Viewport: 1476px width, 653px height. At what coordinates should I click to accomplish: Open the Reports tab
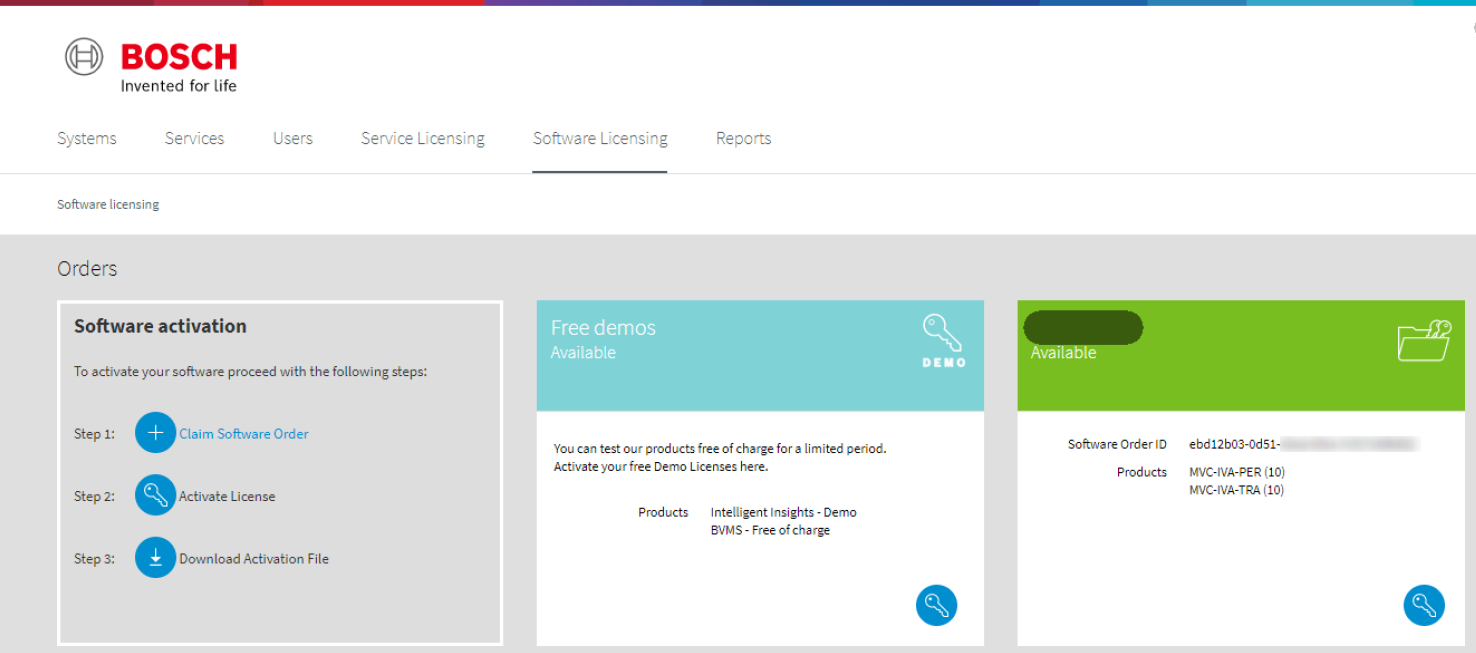point(743,139)
